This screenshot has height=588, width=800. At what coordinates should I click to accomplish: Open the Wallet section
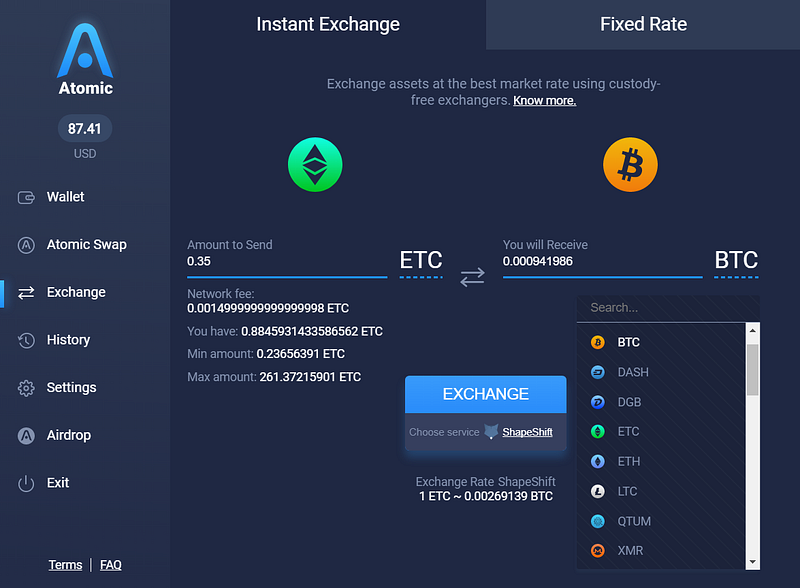click(x=65, y=197)
